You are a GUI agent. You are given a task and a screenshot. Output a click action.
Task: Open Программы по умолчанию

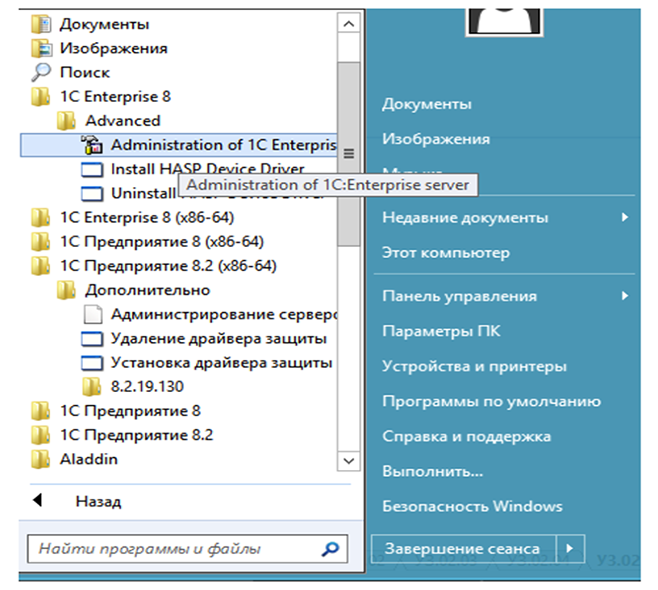pos(491,402)
